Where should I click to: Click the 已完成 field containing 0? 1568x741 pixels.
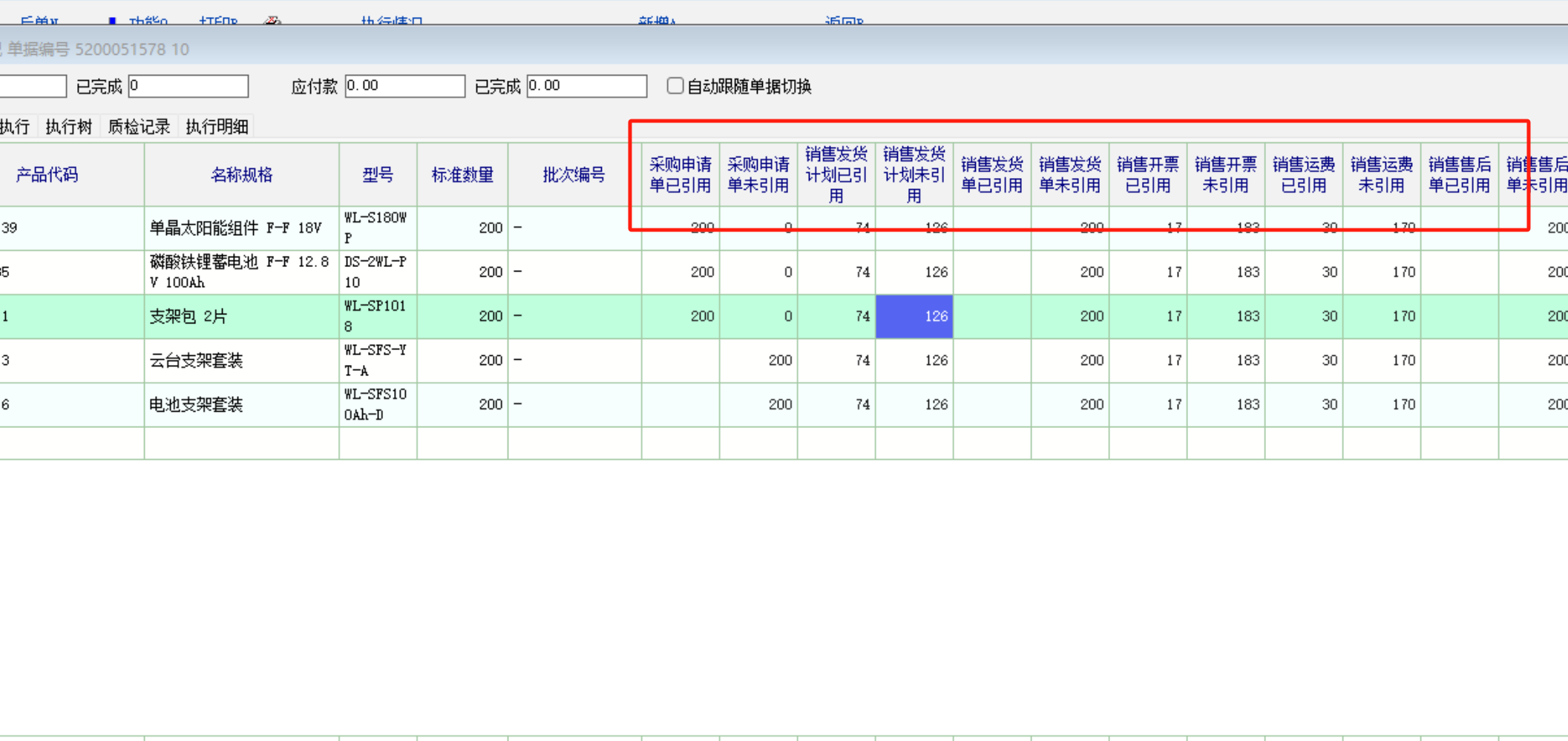click(188, 86)
